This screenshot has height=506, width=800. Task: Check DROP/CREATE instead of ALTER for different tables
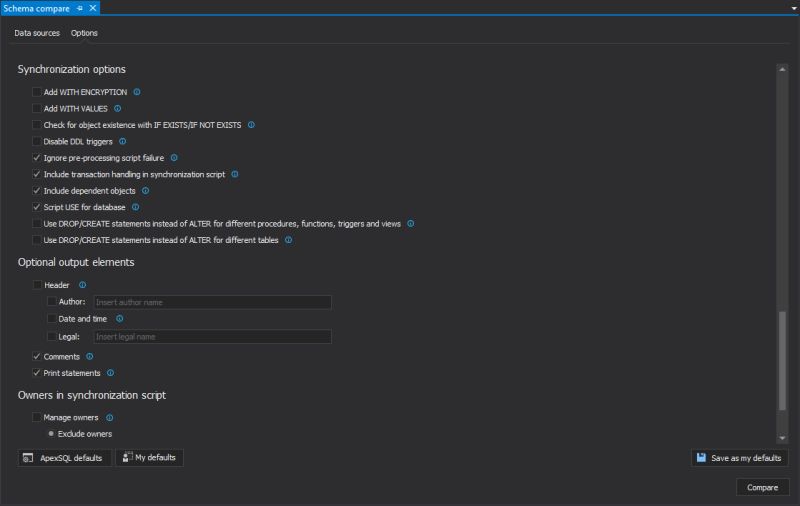(x=36, y=240)
